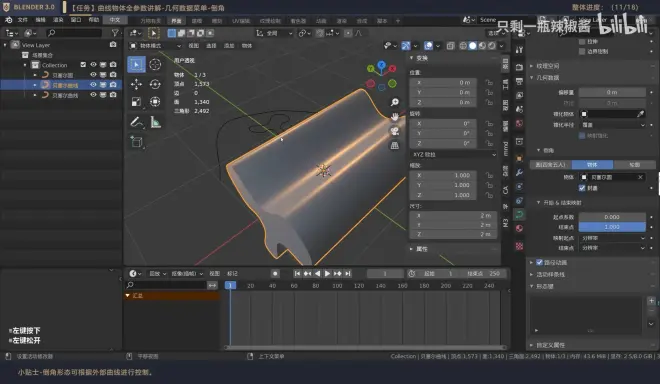Open the Global transform orientation dropdown
Screen dimensions: 660x384
tap(274, 33)
